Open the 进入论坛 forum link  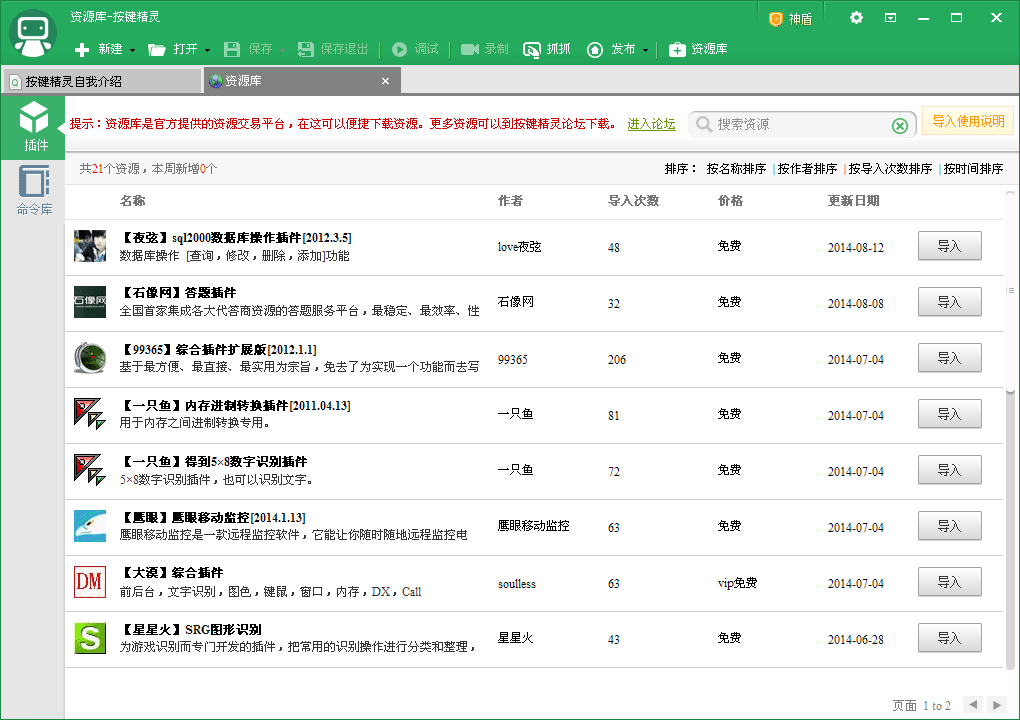652,123
